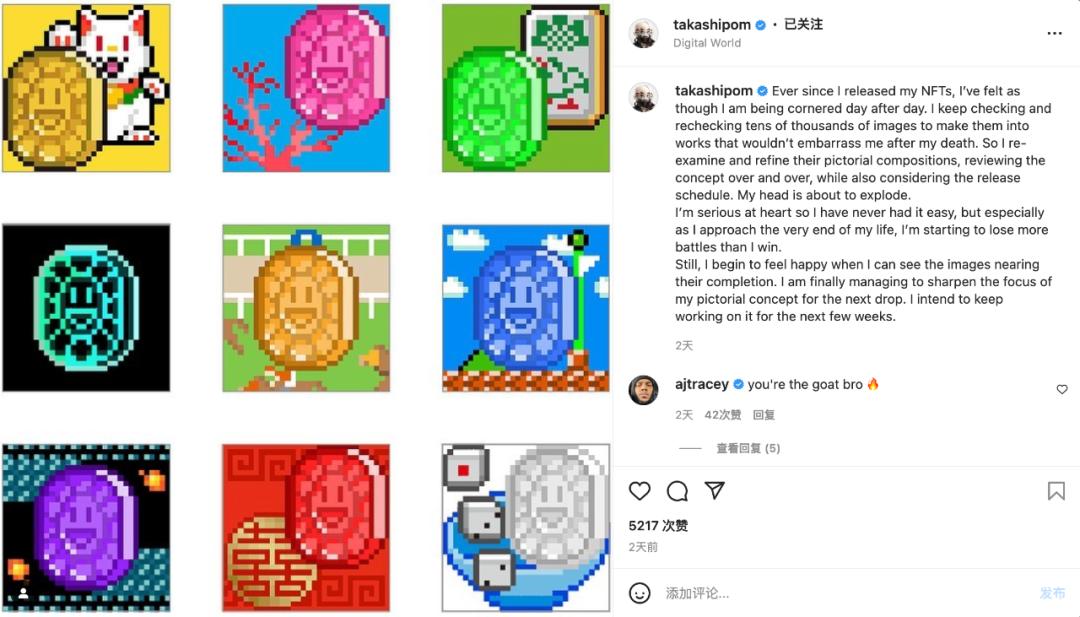
Task: Expand 查看回复 (5) replies
Action: [748, 448]
